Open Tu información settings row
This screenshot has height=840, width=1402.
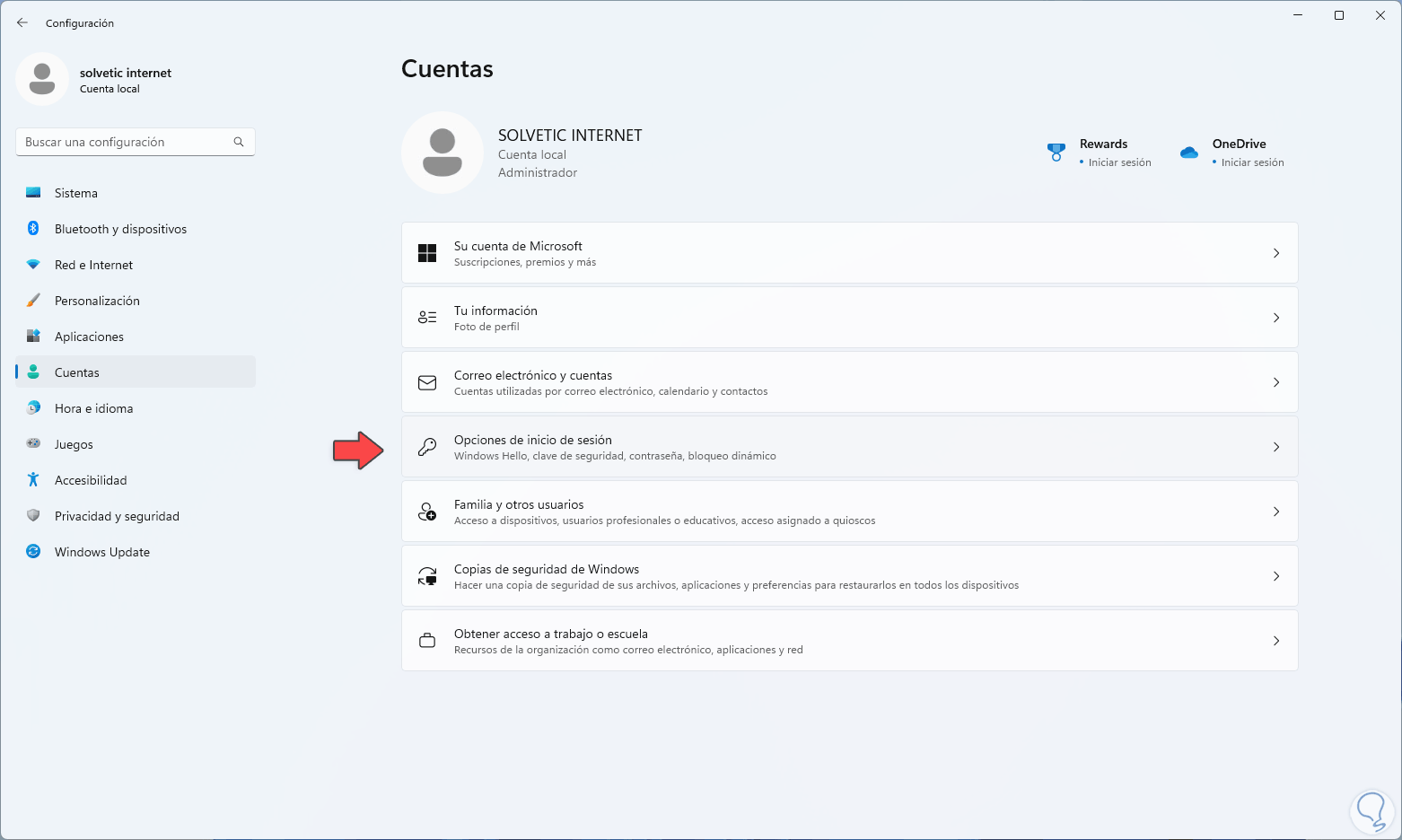[848, 318]
